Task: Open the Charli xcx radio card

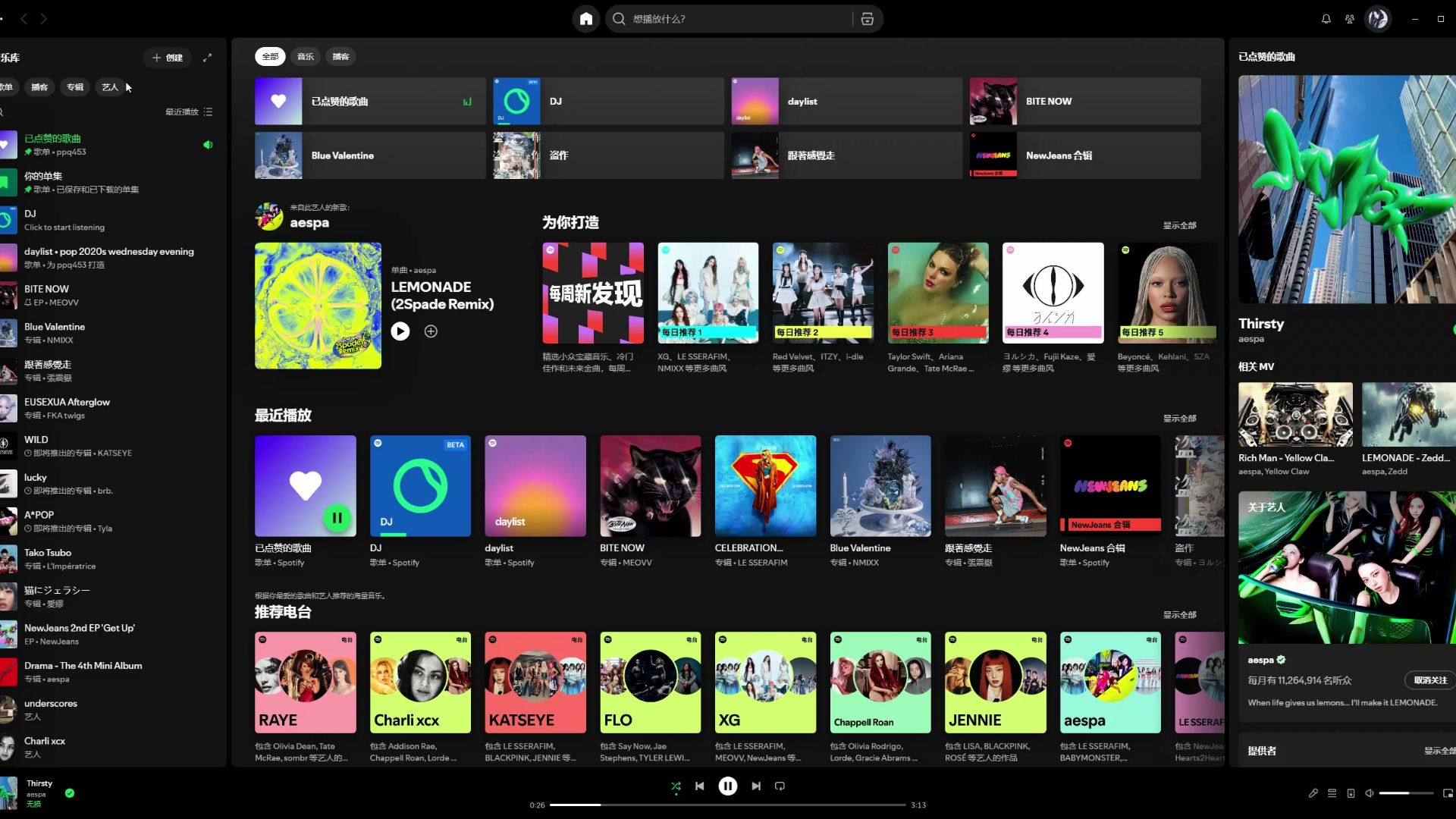Action: point(420,682)
